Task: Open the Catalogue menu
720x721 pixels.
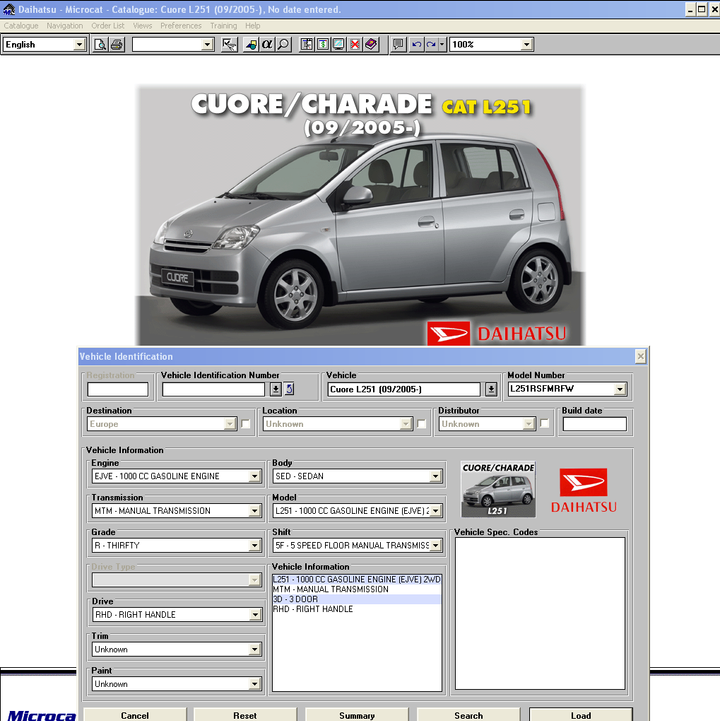Action: point(21,26)
